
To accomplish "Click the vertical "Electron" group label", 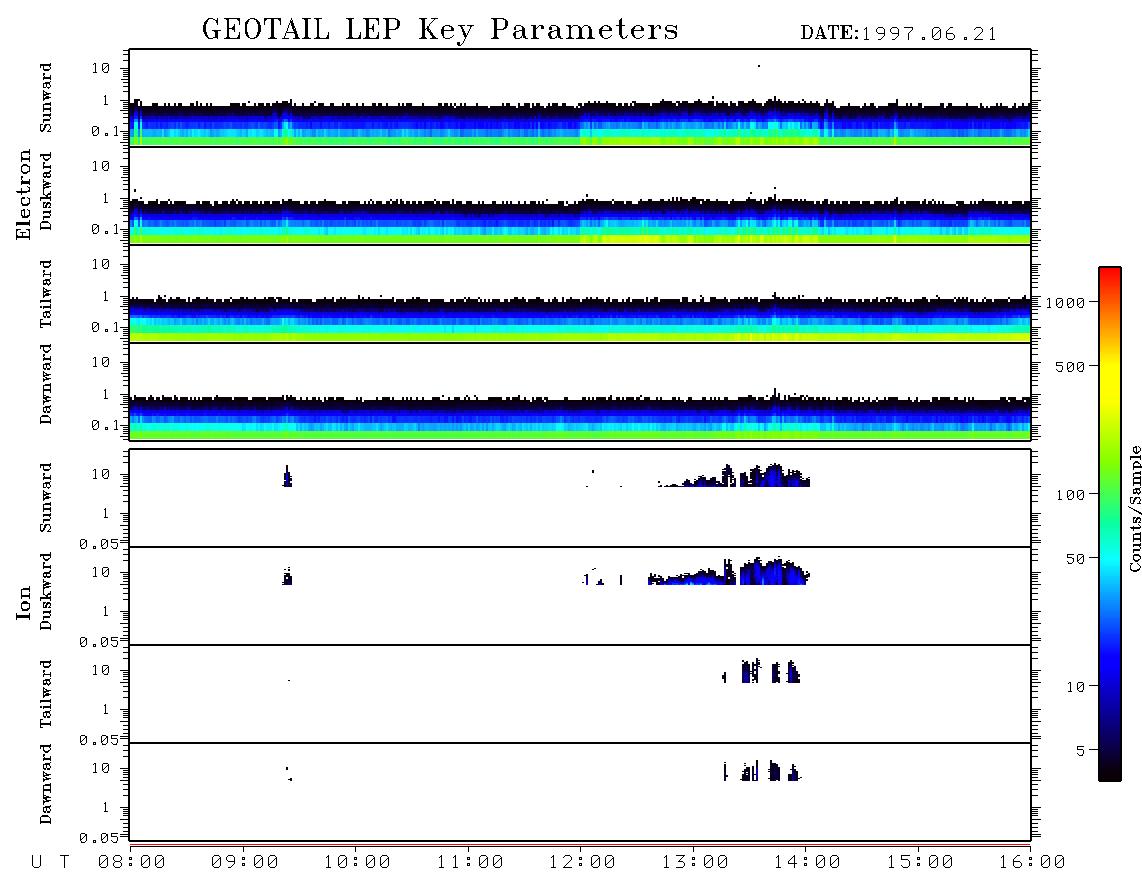I will point(23,195).
